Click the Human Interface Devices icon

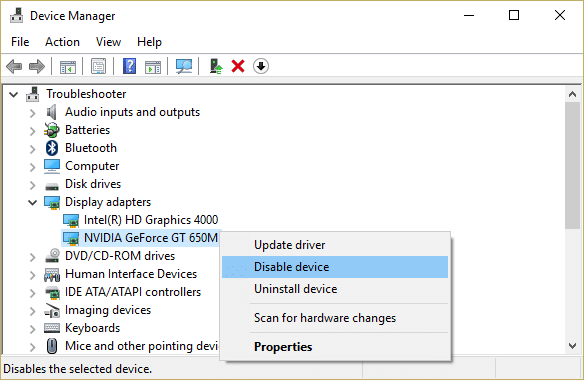pos(52,275)
